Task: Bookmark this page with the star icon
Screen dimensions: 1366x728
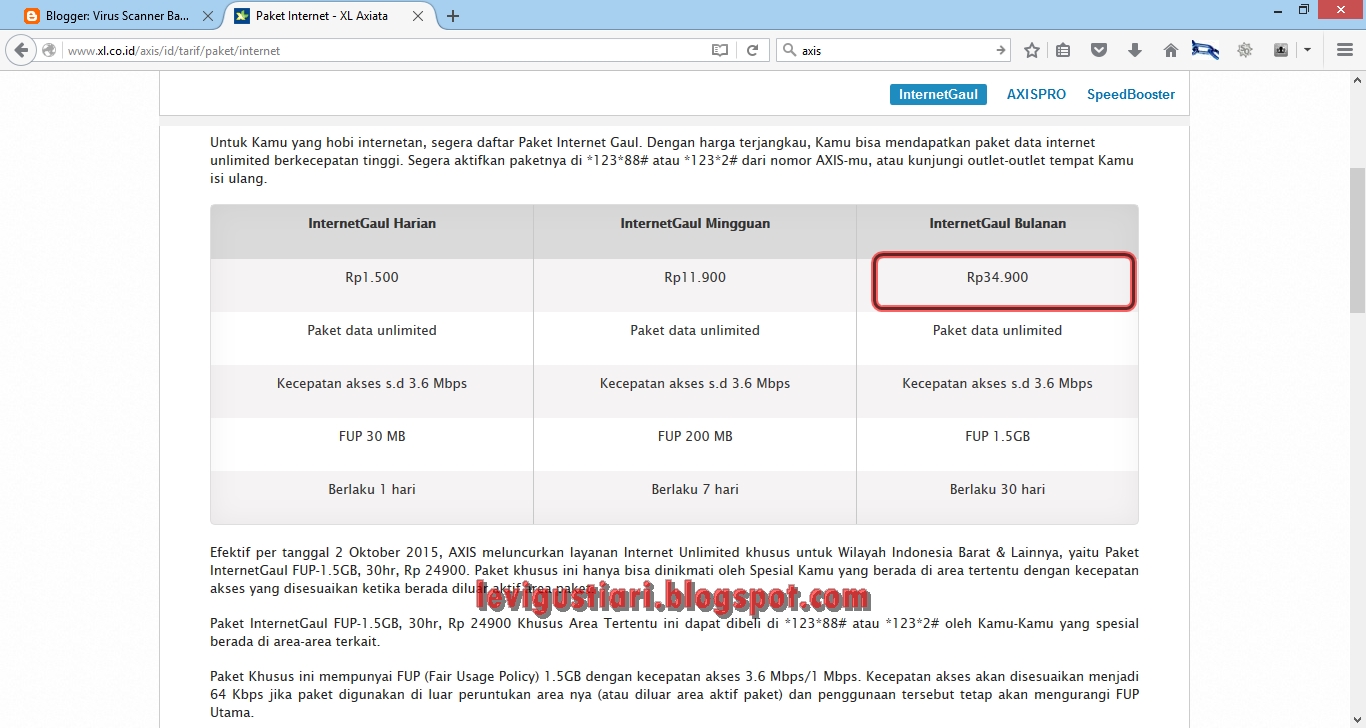Action: [x=1032, y=50]
